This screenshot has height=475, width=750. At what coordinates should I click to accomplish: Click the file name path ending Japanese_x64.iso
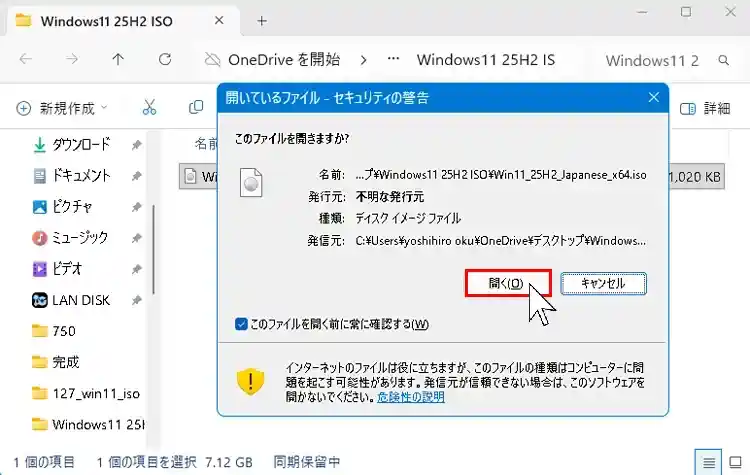[501, 175]
